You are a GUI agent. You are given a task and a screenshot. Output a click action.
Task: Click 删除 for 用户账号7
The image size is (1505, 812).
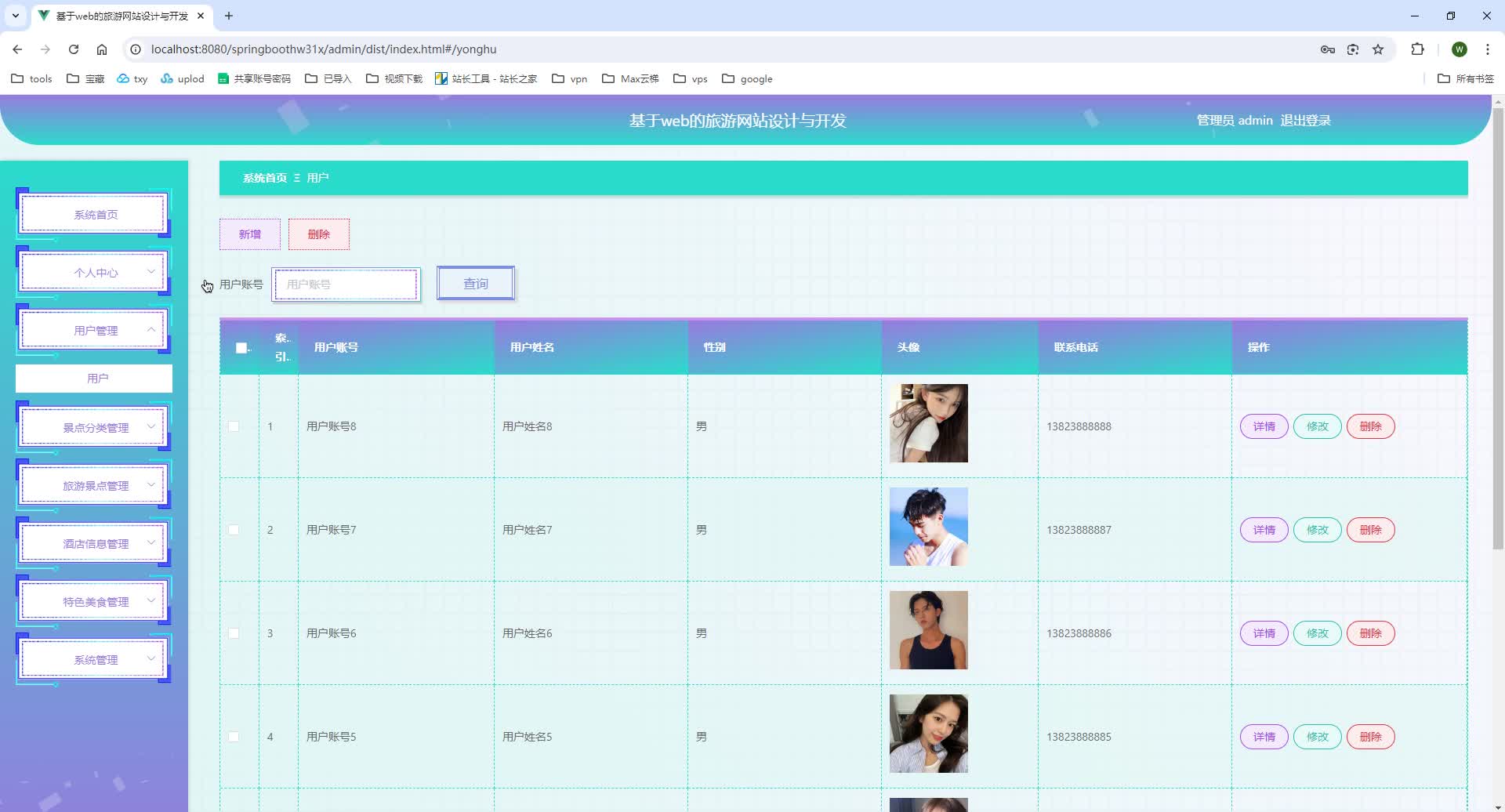coord(1370,530)
